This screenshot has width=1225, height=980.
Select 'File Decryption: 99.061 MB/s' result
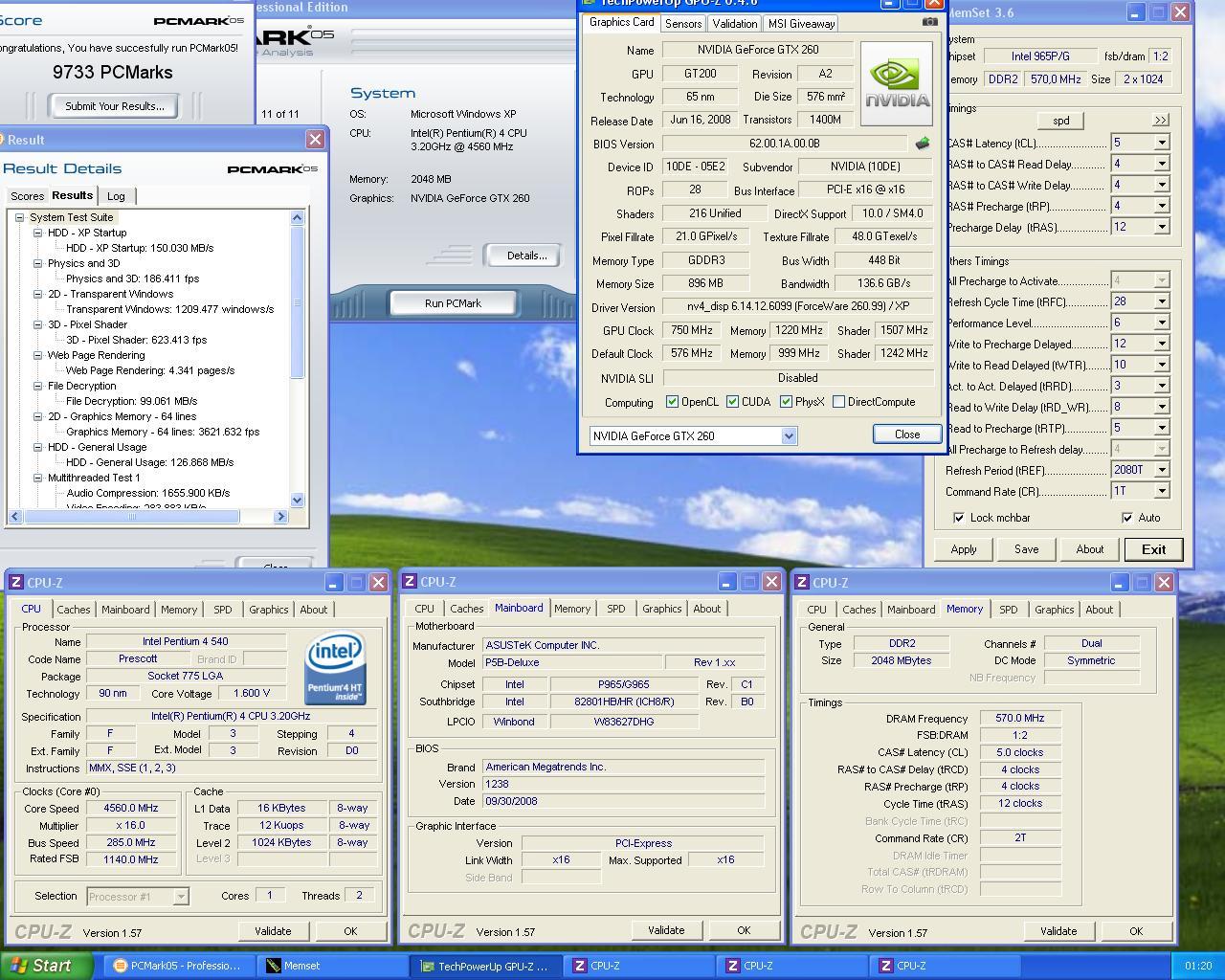click(x=131, y=401)
